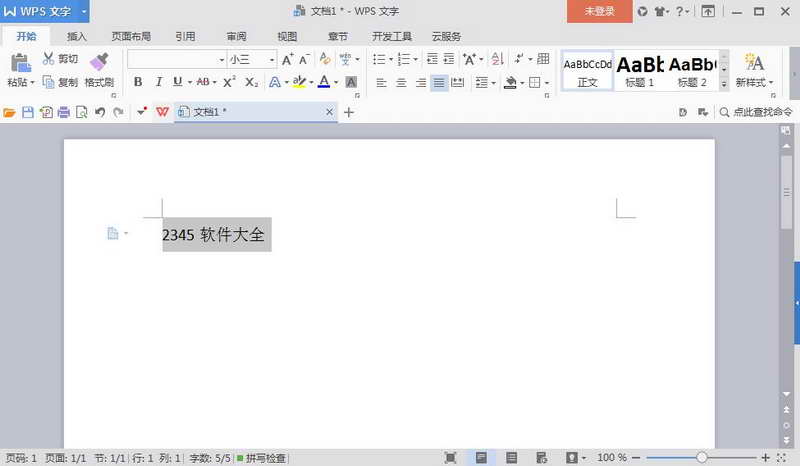Toggle Underline formatting
Image resolution: width=800 pixels, height=466 pixels.
point(178,82)
